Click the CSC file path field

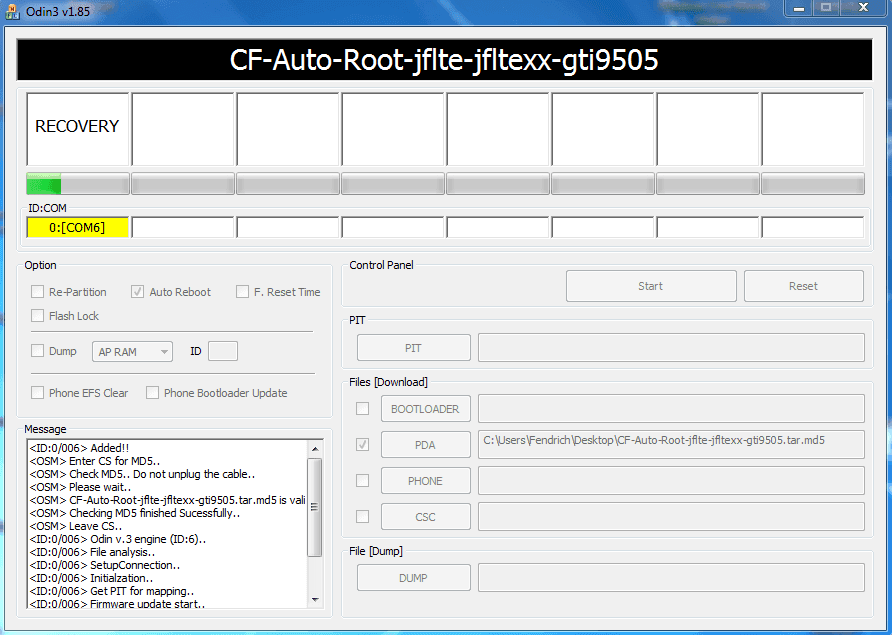[671, 517]
